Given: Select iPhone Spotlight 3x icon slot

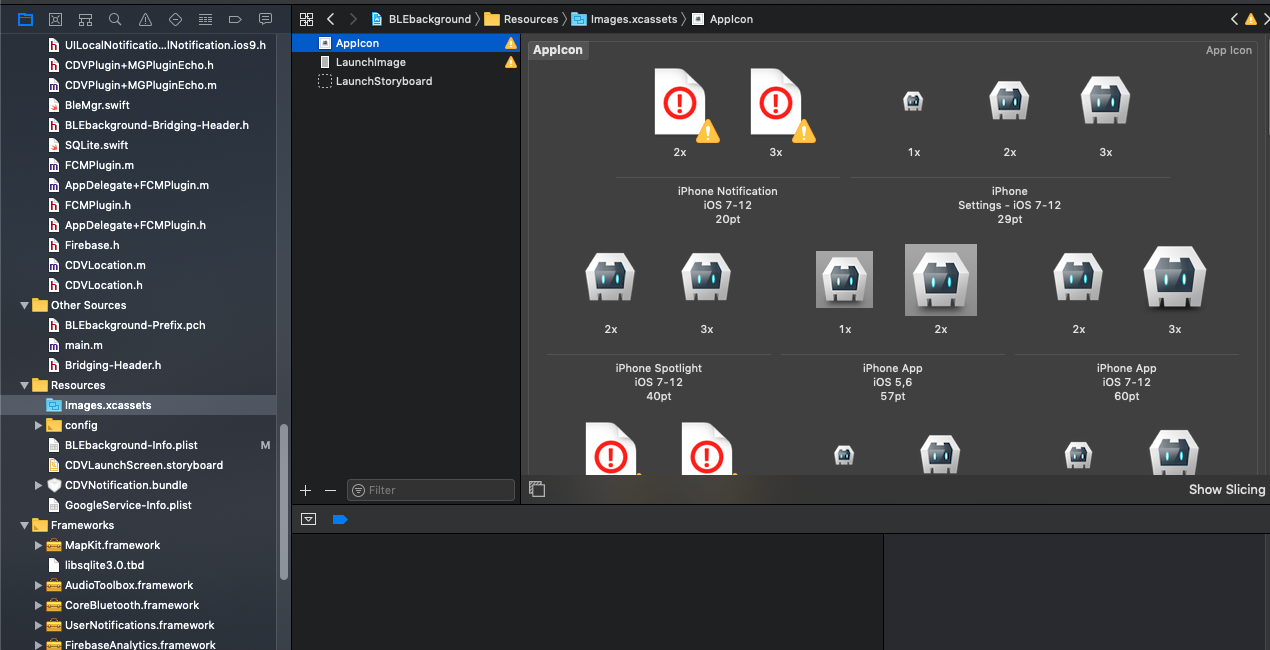Looking at the screenshot, I should point(706,278).
